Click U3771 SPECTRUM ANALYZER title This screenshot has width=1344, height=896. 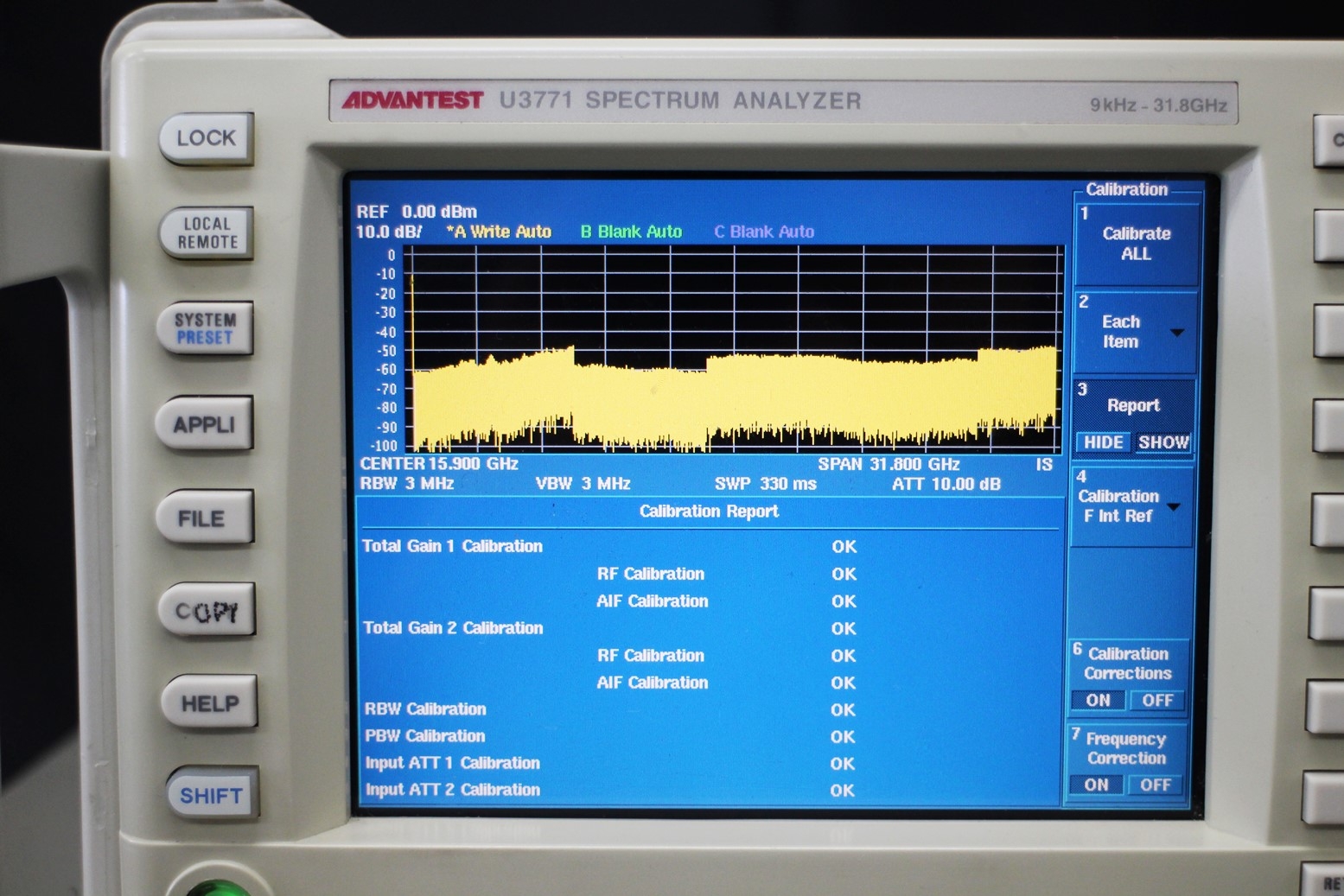[680, 101]
